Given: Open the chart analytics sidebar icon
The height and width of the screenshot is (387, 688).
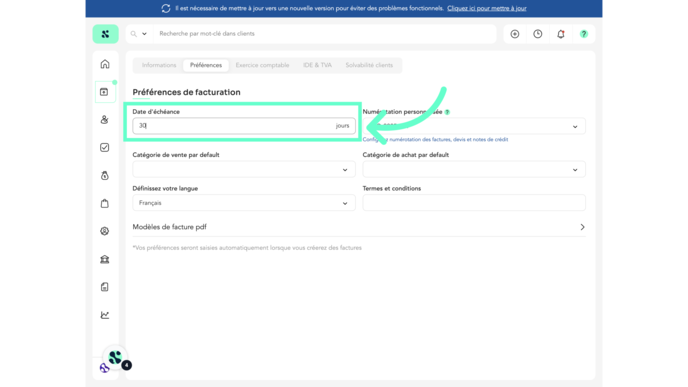Looking at the screenshot, I should [104, 315].
